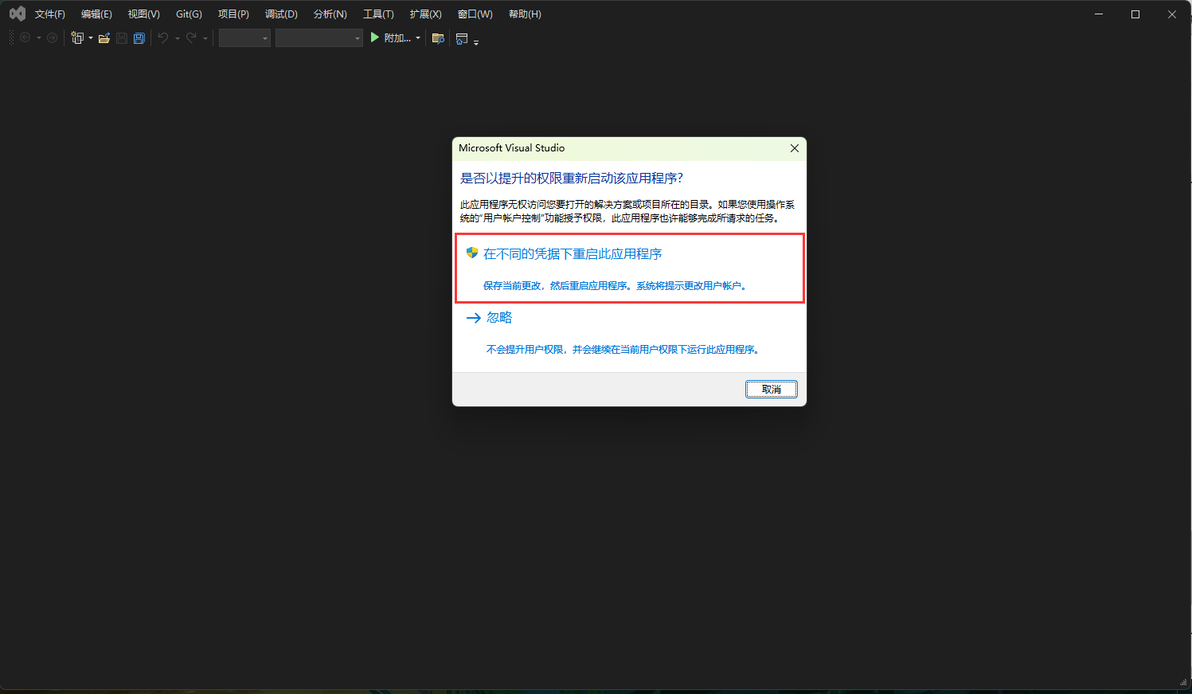Open the 编辑(E) menu
This screenshot has width=1192, height=694.
pyautogui.click(x=97, y=14)
